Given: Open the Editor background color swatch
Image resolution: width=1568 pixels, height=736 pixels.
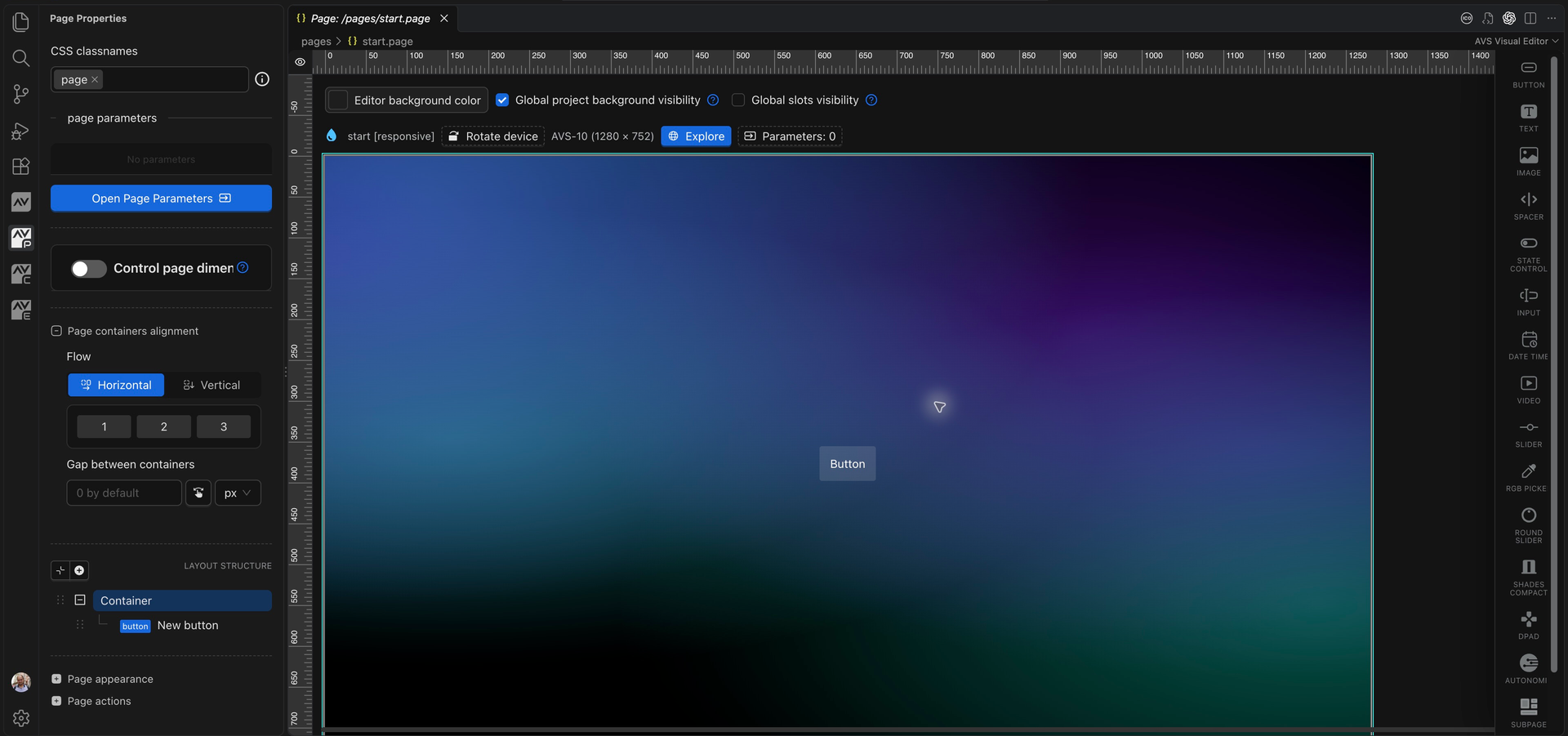Looking at the screenshot, I should pos(338,100).
